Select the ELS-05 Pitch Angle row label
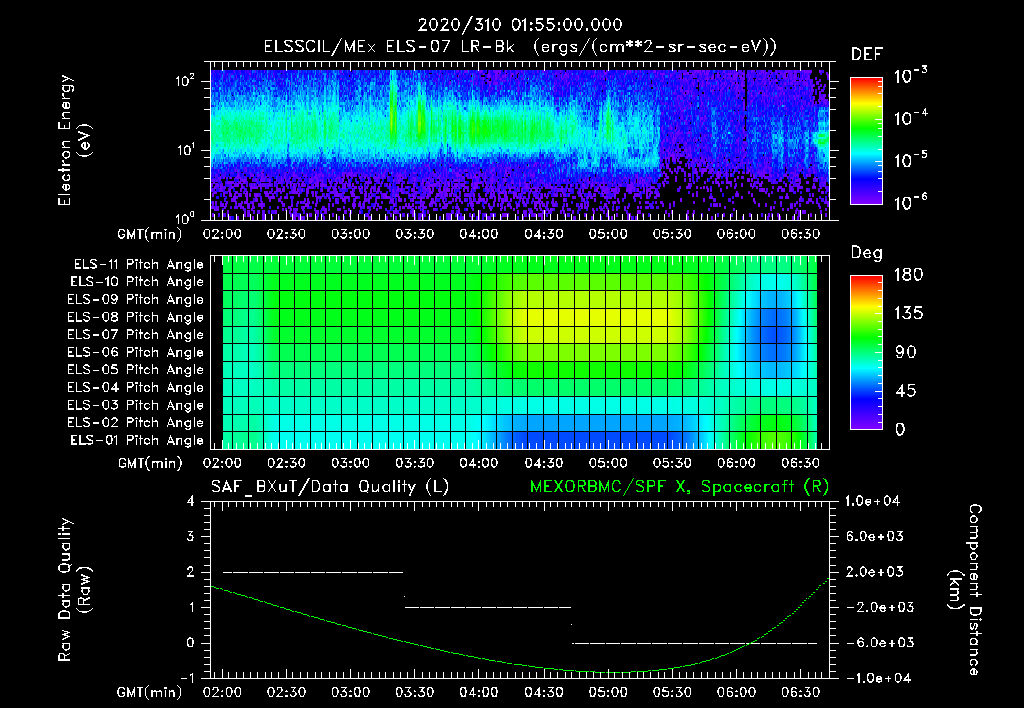Viewport: 1024px width, 708px height. (x=136, y=370)
